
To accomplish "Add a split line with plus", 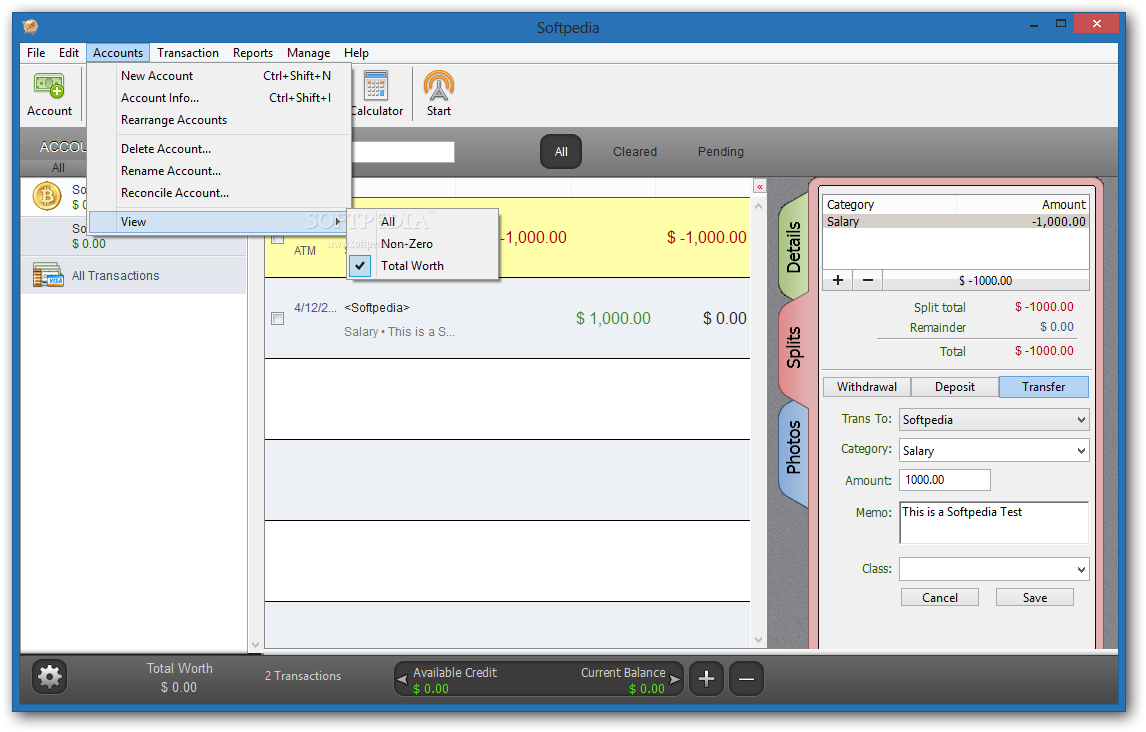I will [x=838, y=281].
